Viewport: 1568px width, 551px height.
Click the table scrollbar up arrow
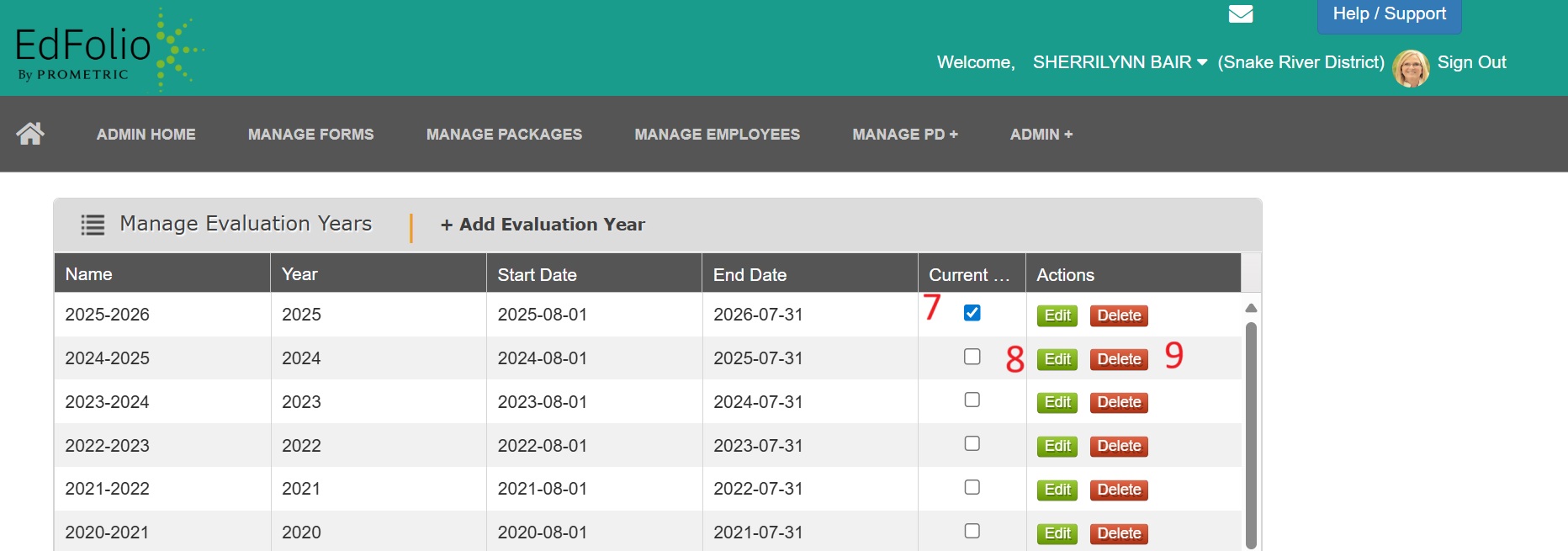click(x=1251, y=308)
